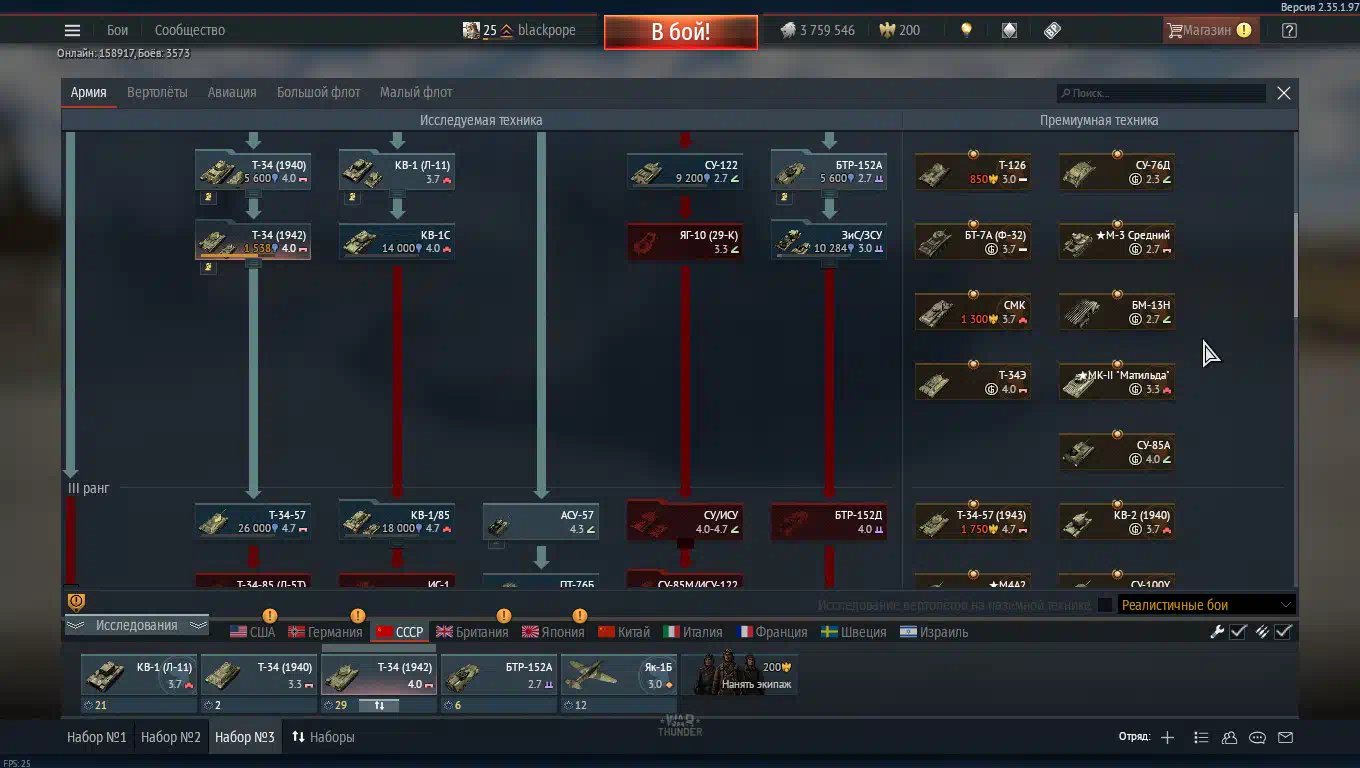
Task: Click the Silver Lions balance 3 759 546
Action: (817, 30)
